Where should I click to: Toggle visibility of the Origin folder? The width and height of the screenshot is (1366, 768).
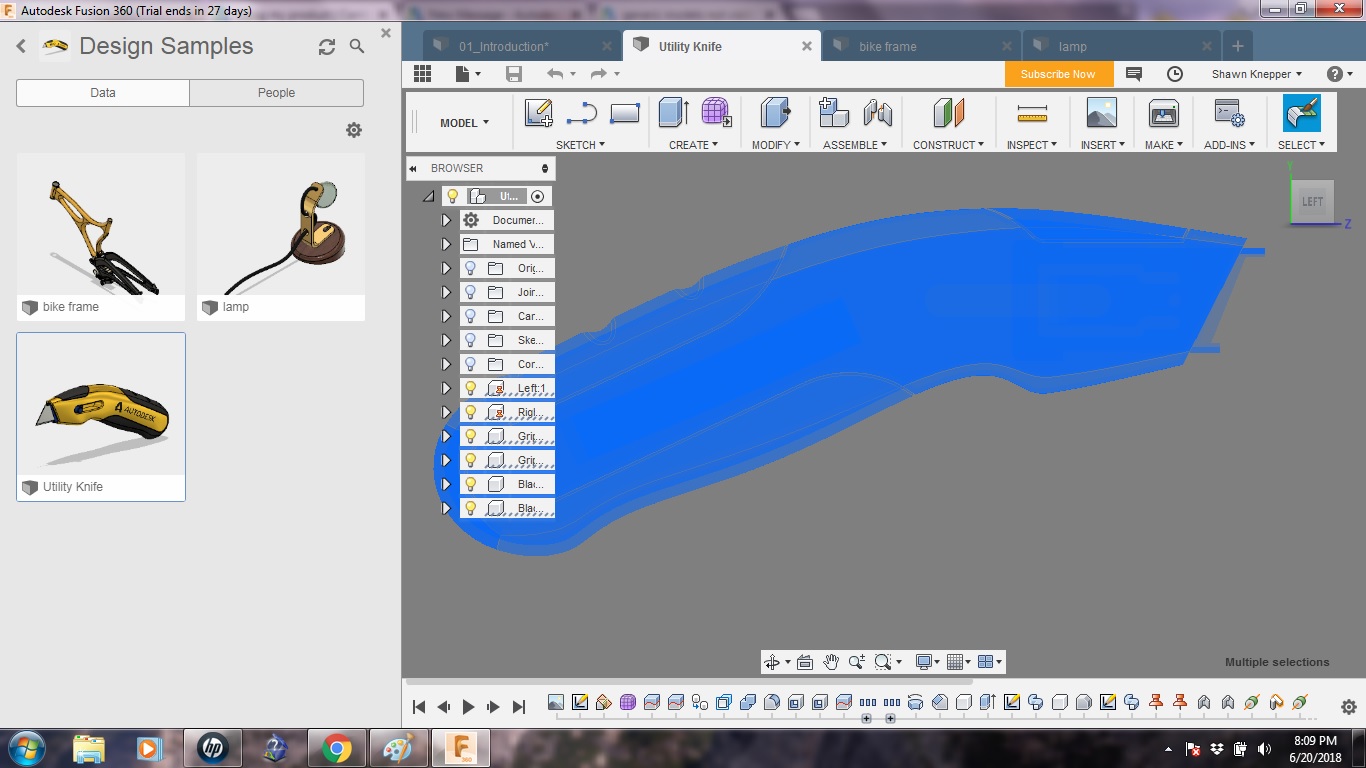(x=470, y=268)
